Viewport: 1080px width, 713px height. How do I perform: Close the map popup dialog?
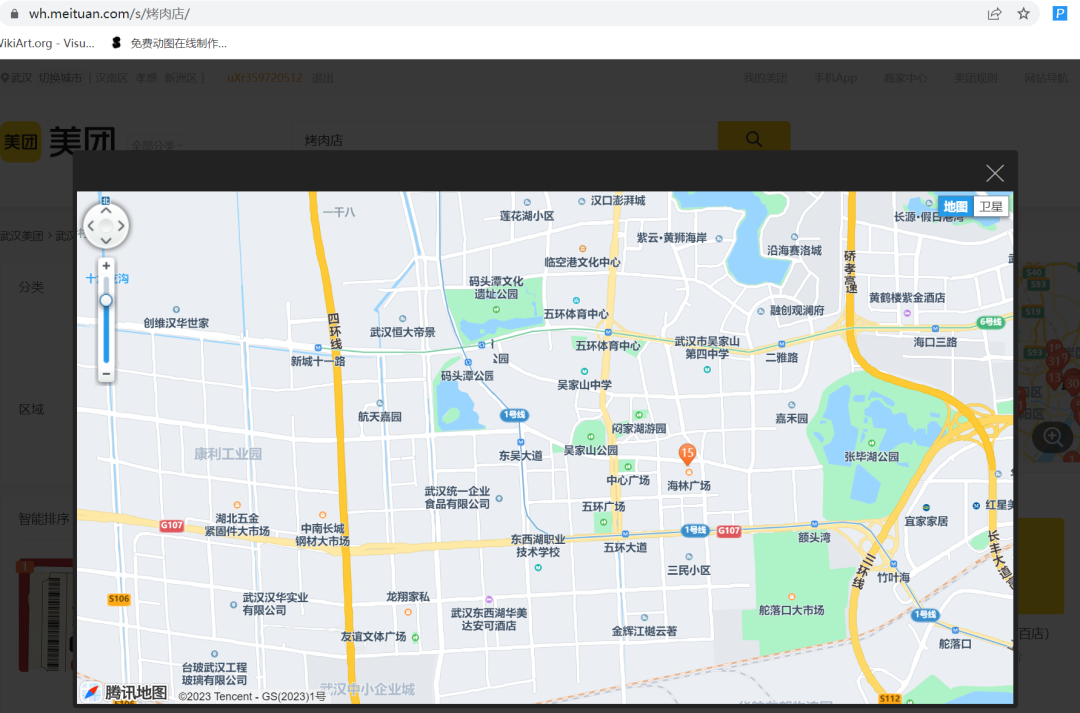point(995,173)
